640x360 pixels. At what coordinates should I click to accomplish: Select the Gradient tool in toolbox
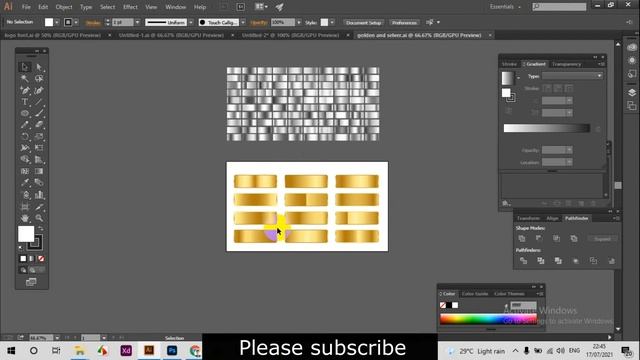pos(39,171)
